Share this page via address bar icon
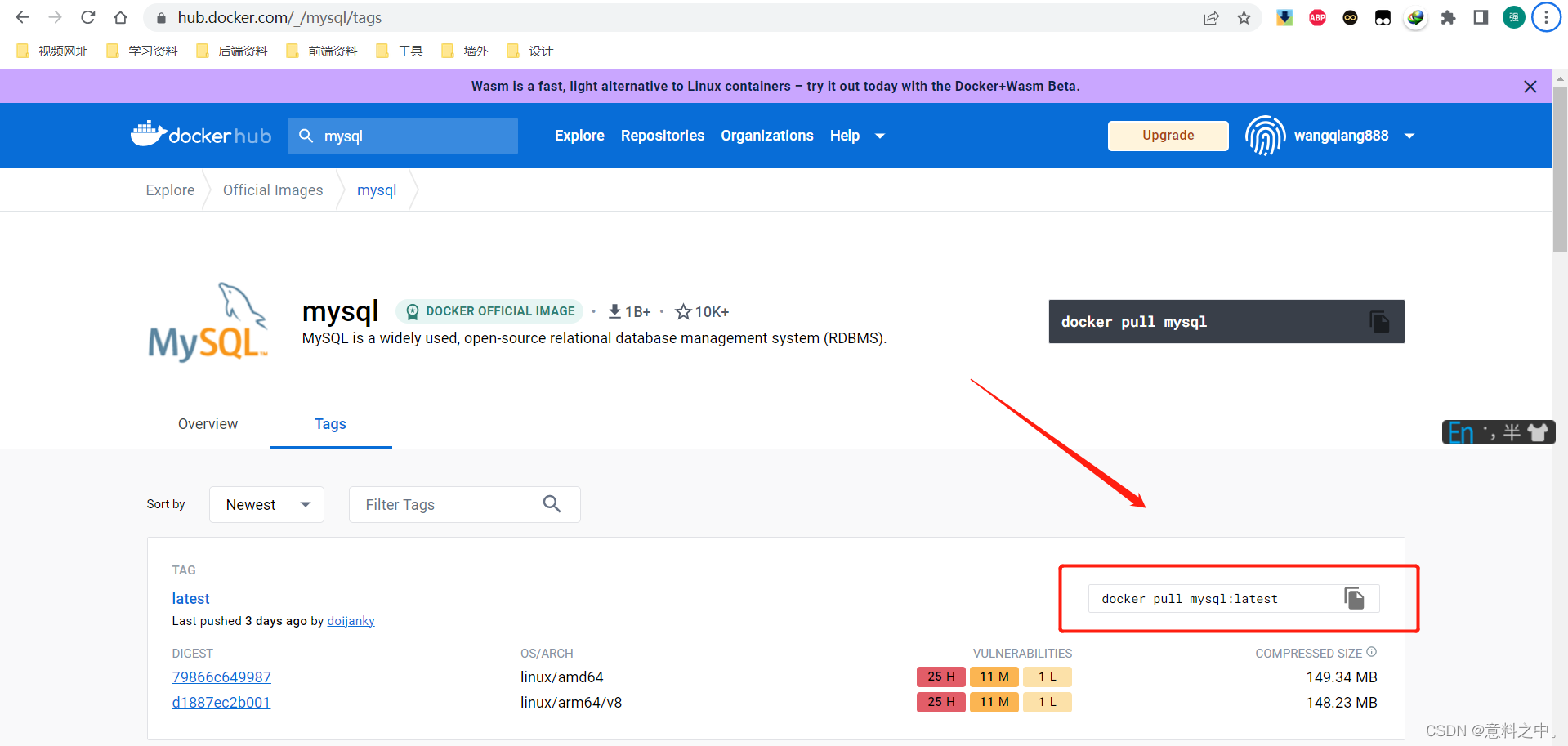 [x=1211, y=18]
